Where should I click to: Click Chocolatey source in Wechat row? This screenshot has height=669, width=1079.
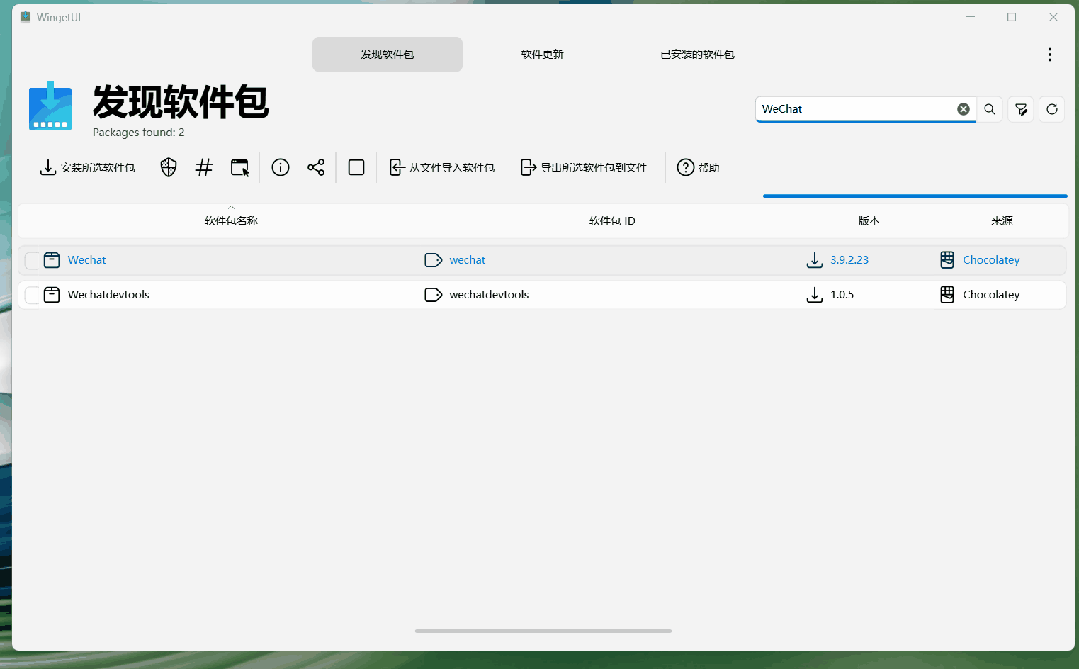pos(991,260)
